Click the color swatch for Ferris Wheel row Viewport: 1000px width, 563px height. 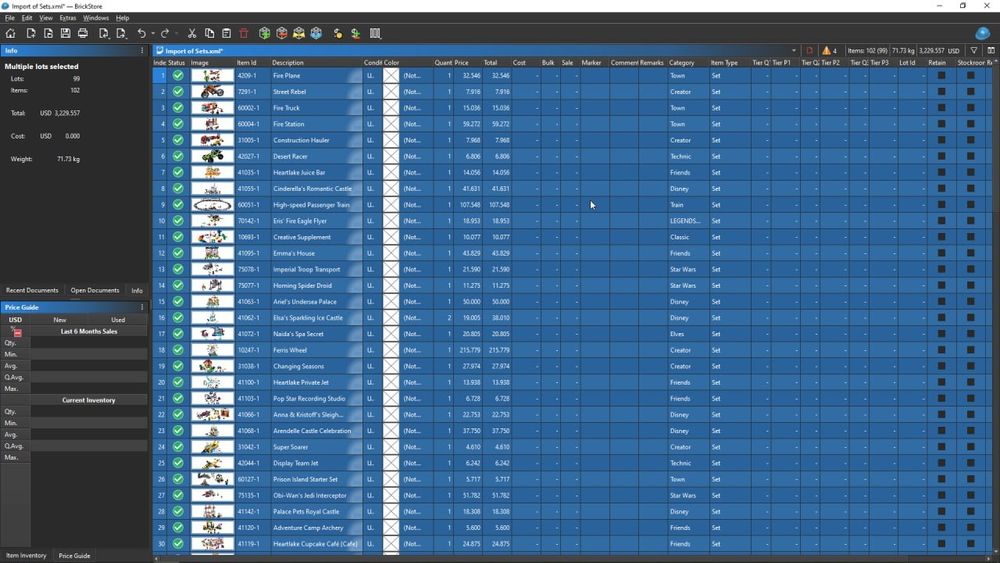[391, 350]
